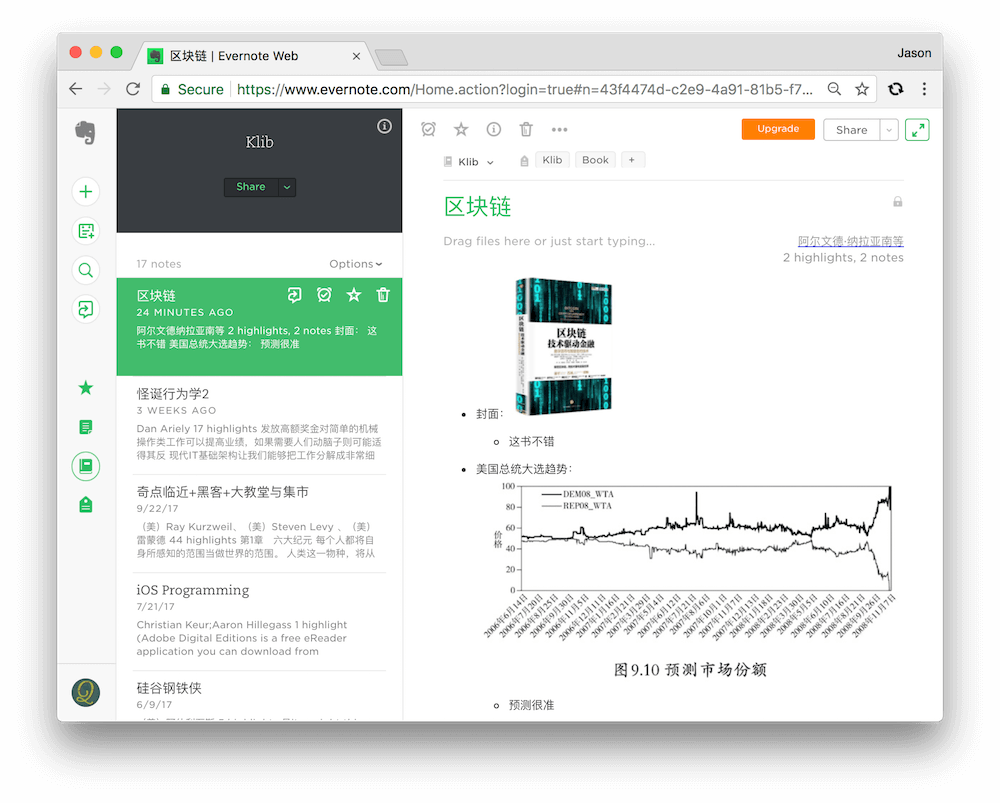This screenshot has height=803, width=1000.
Task: Open the 硅谷钢铁侠 note
Action: click(x=260, y=696)
